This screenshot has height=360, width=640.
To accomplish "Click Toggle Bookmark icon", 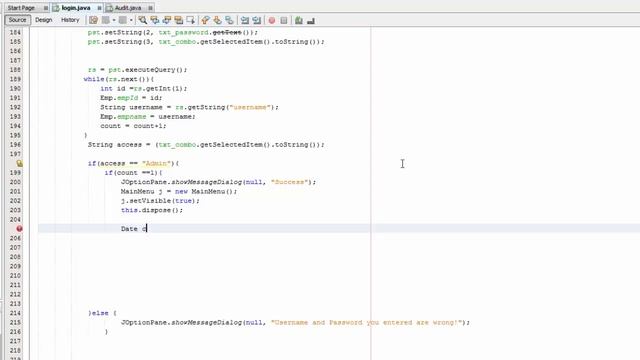I will (229, 20).
